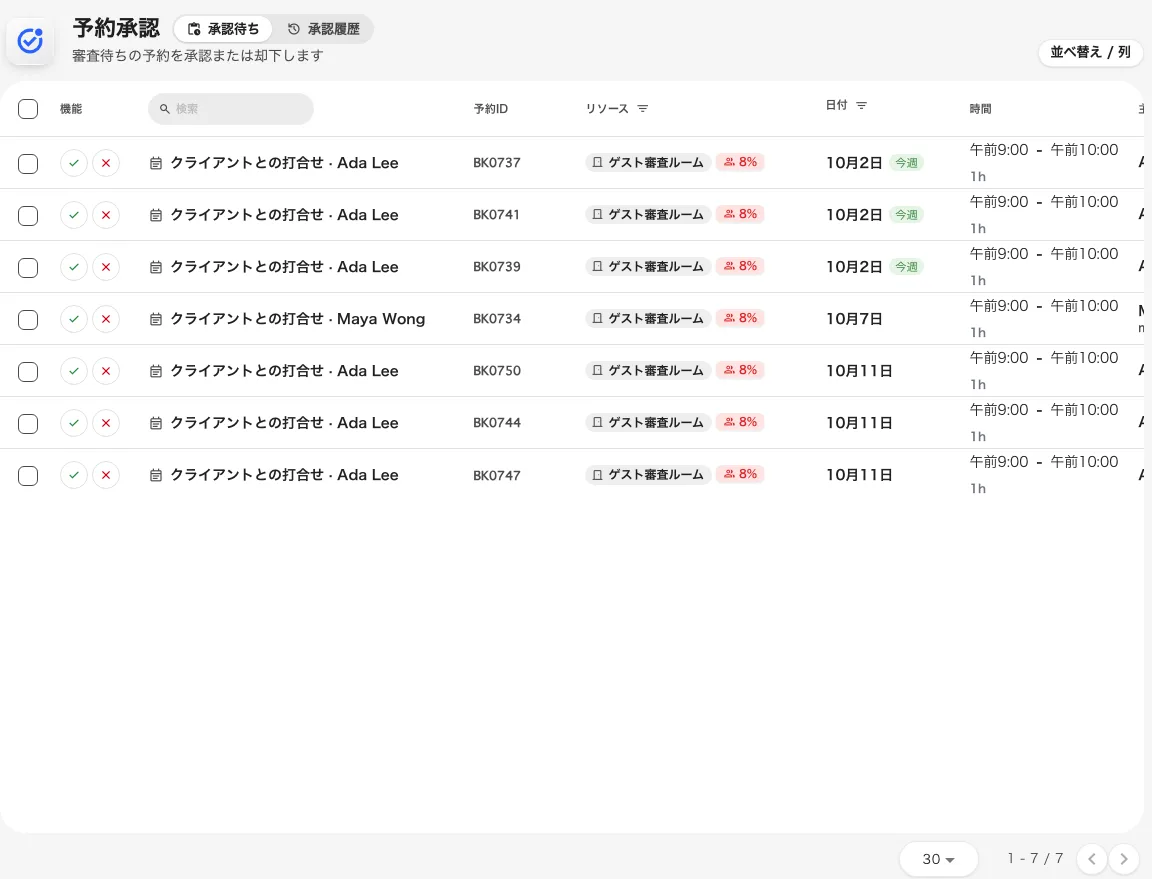This screenshot has width=1152, height=879.
Task: Click the 予約承認 app logo icon
Action: [30, 41]
